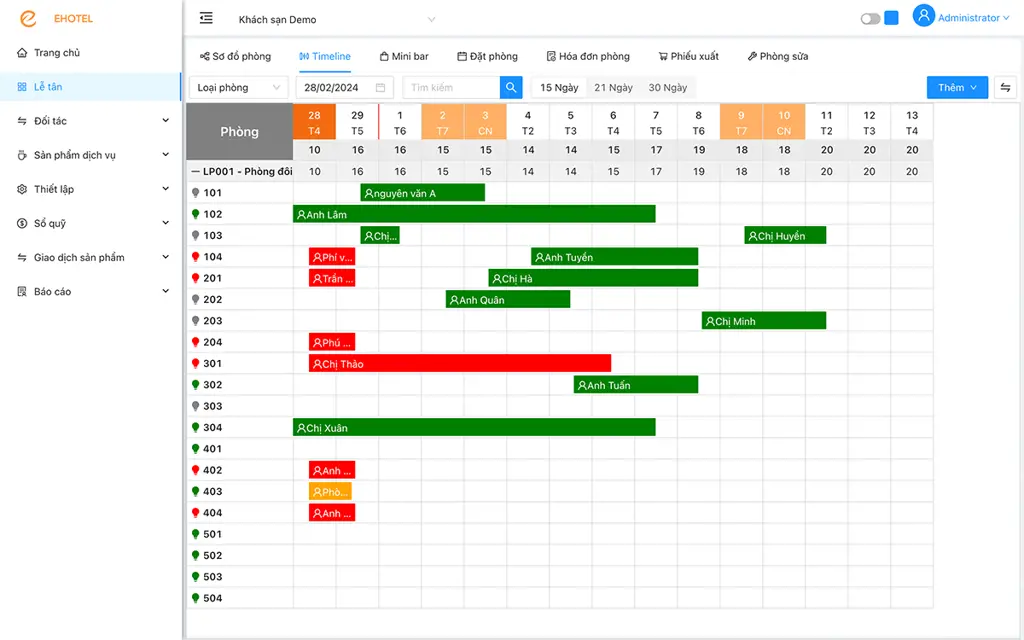Click the green pin icon of room 504
This screenshot has width=1024, height=640.
pos(195,598)
